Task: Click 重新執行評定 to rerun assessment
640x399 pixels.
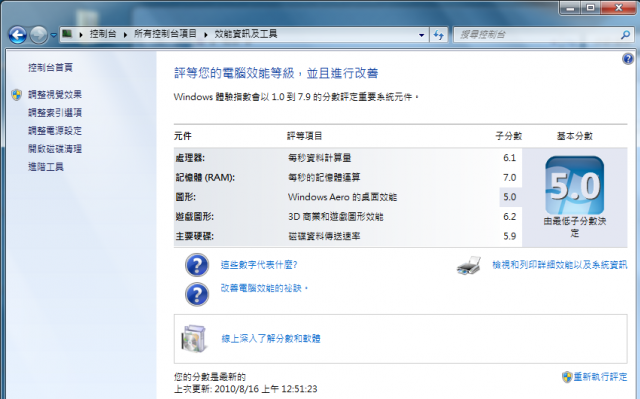Action: (600, 377)
